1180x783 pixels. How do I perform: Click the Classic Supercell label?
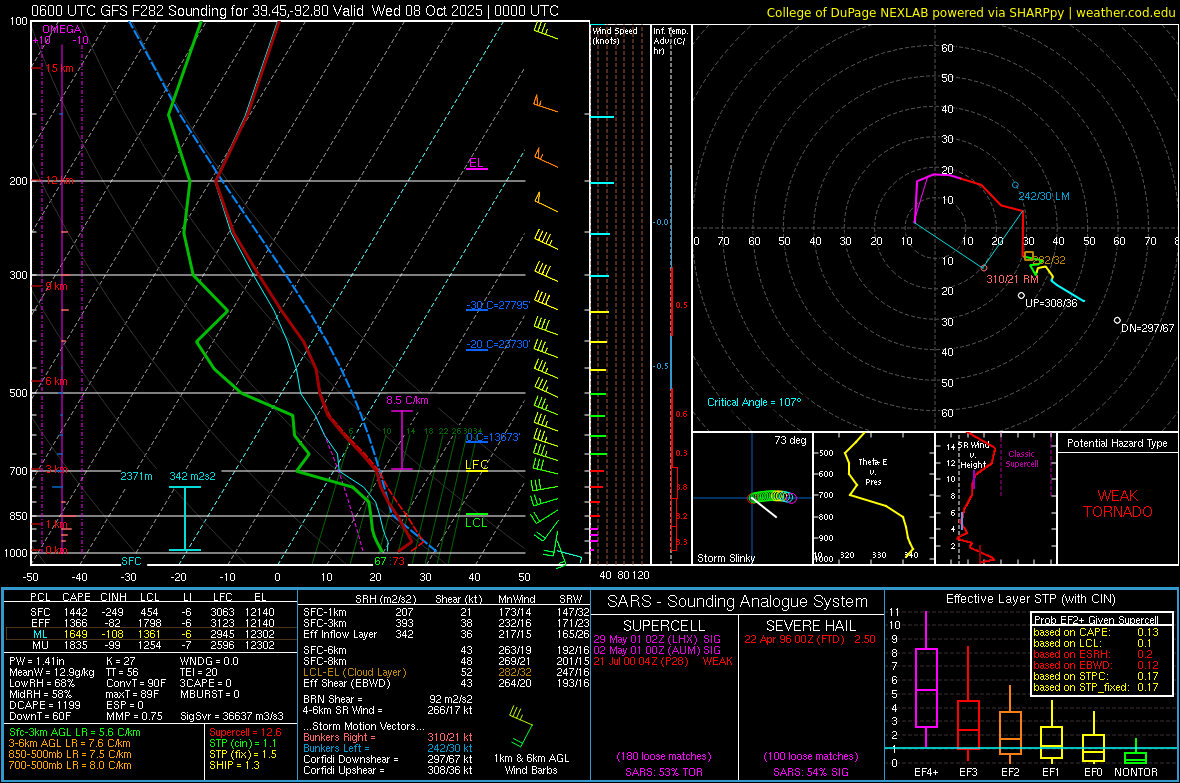coord(1022,459)
